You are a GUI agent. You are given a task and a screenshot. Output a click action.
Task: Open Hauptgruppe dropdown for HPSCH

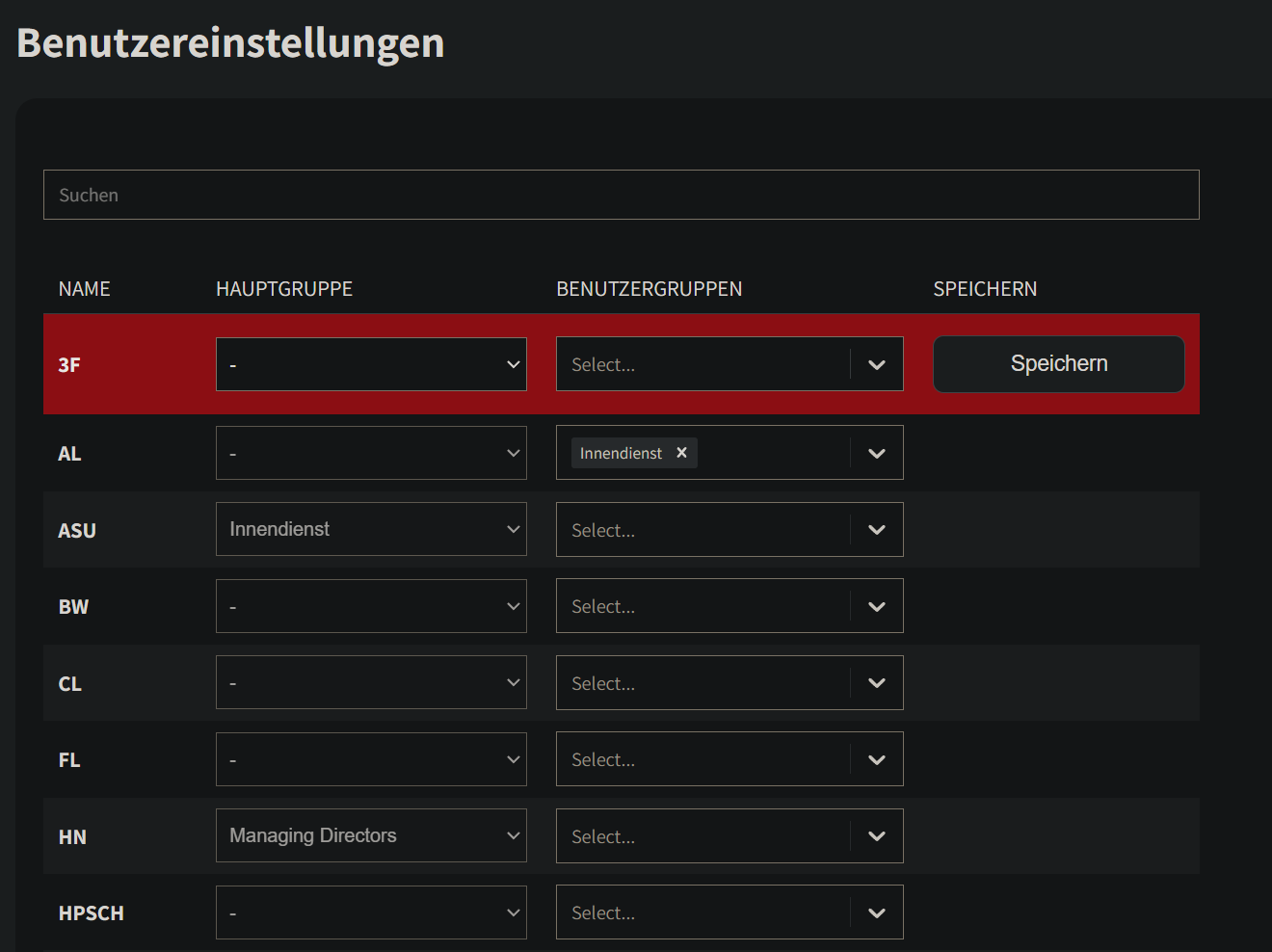click(371, 912)
